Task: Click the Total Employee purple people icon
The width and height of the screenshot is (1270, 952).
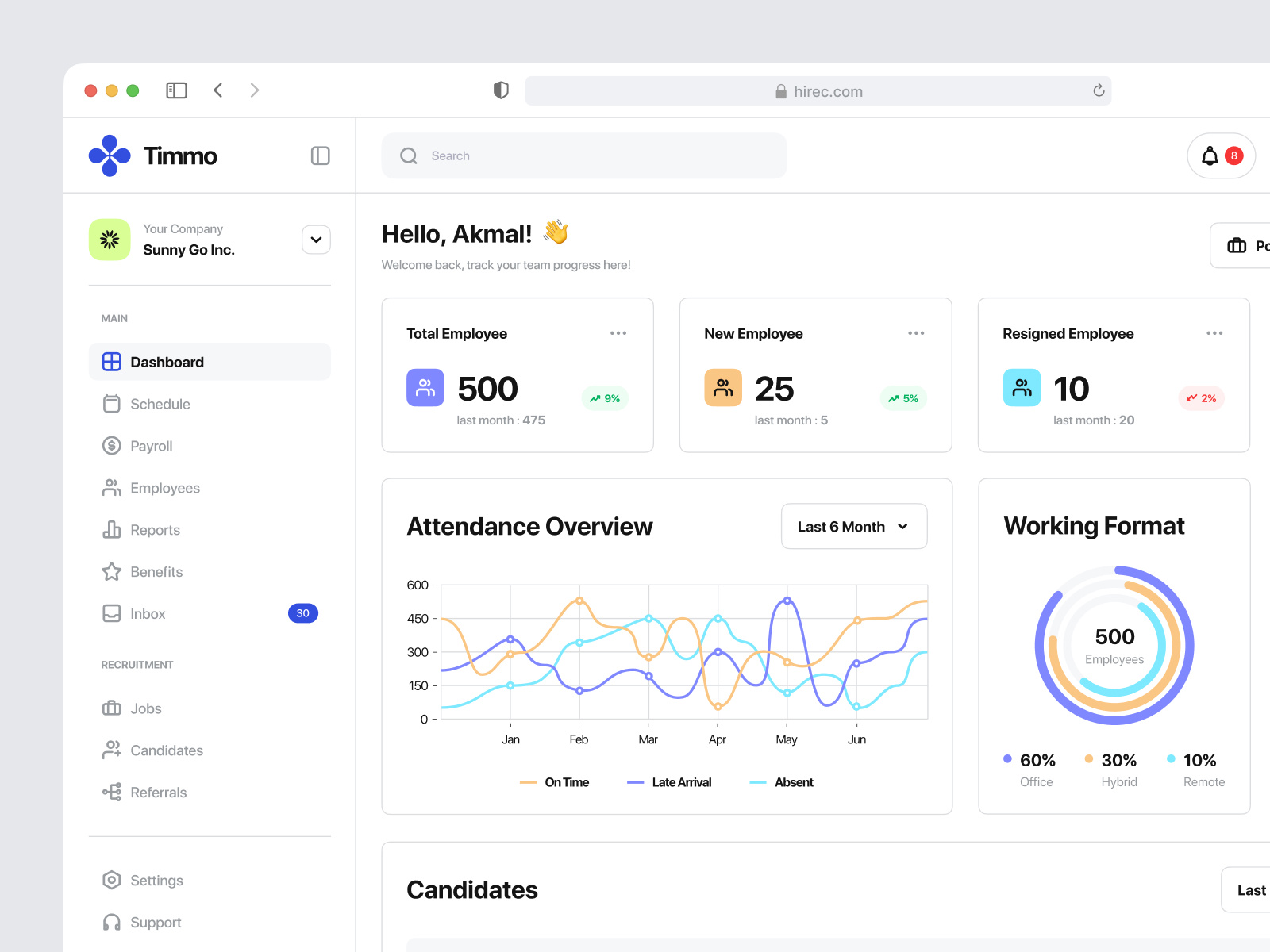Action: click(425, 388)
